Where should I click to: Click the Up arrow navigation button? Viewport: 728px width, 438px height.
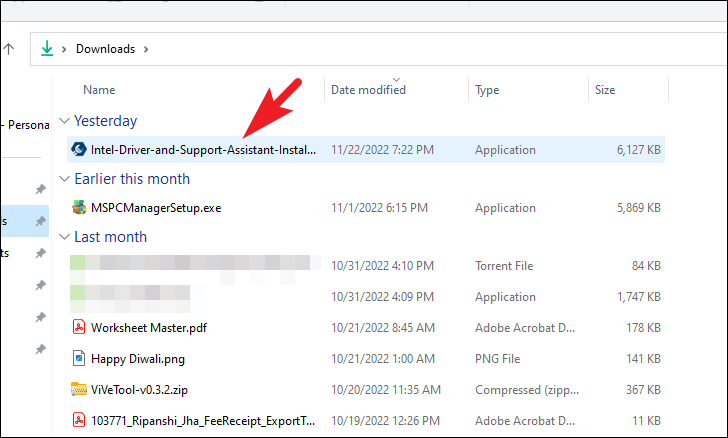(x=9, y=48)
